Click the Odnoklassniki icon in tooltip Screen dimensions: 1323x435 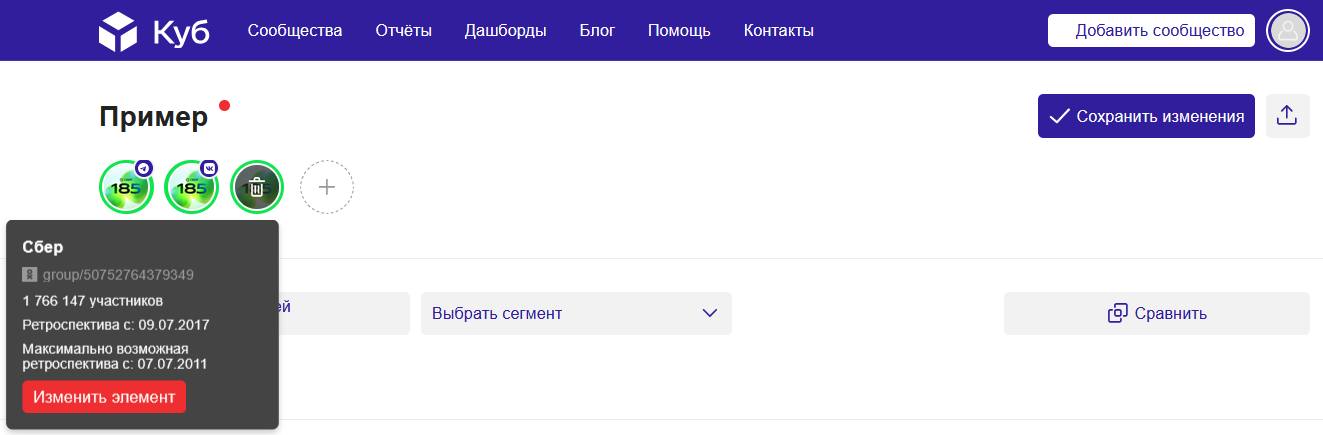(x=29, y=274)
